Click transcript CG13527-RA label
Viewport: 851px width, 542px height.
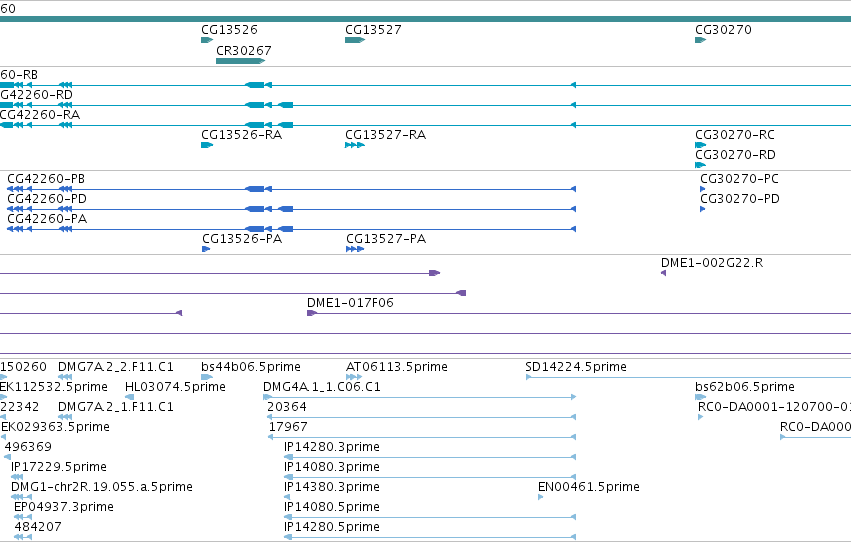[x=385, y=135]
